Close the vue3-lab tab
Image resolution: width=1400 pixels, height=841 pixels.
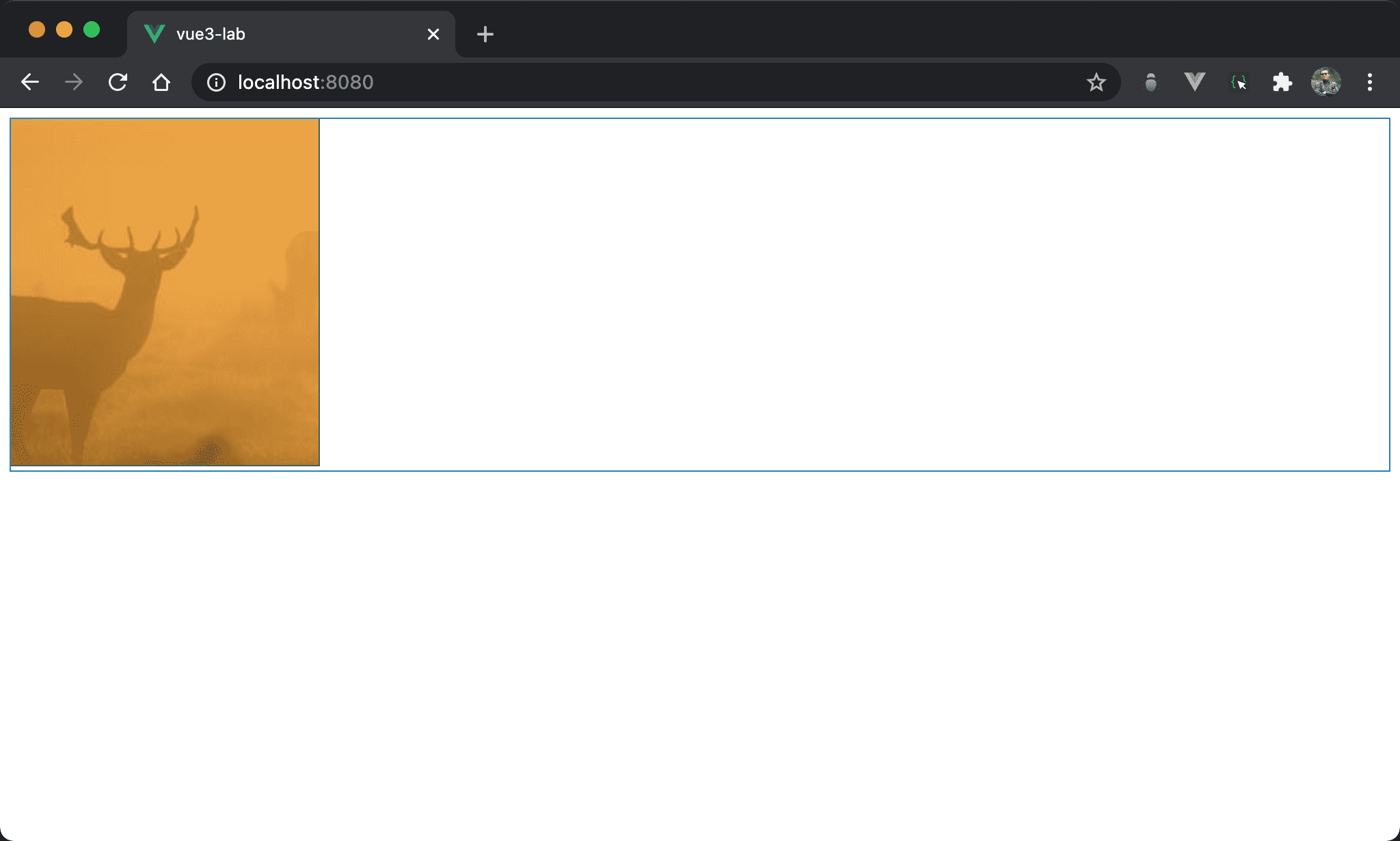point(433,34)
